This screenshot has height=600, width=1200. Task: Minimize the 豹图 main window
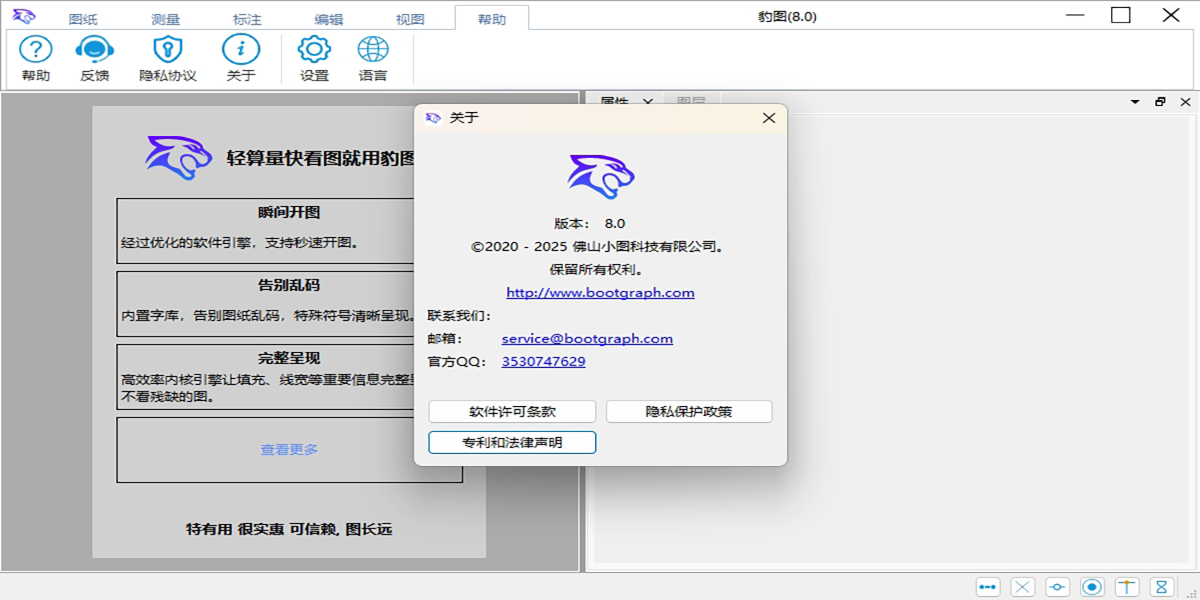point(1075,15)
